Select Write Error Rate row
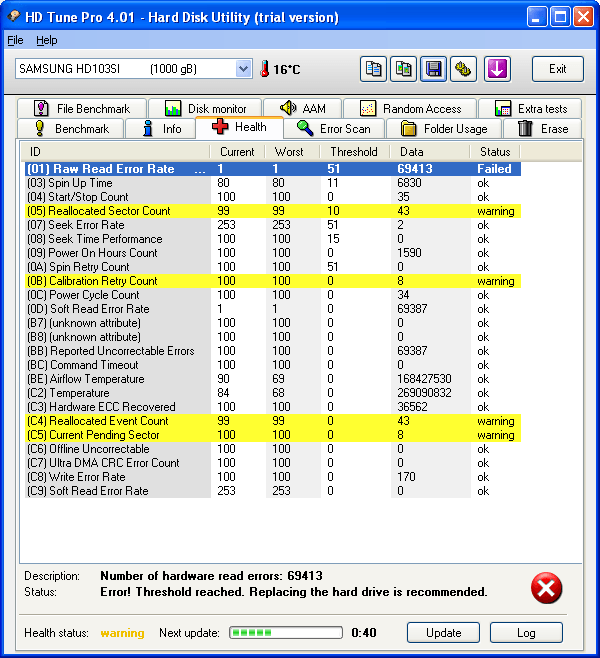The image size is (600, 658). pos(273,477)
